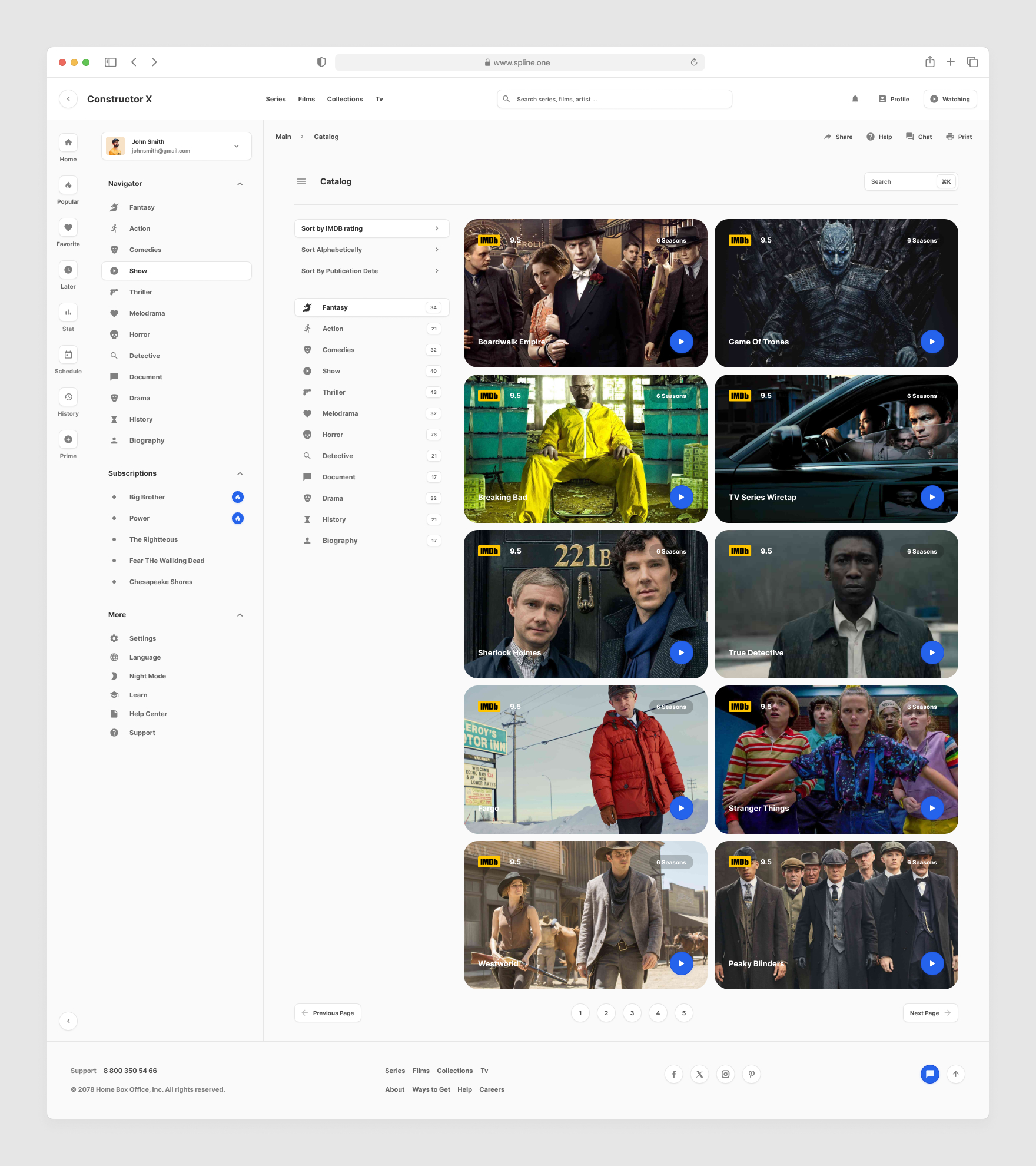Open Popular in the left icon rail
The height and width of the screenshot is (1166, 1036).
coord(68,185)
